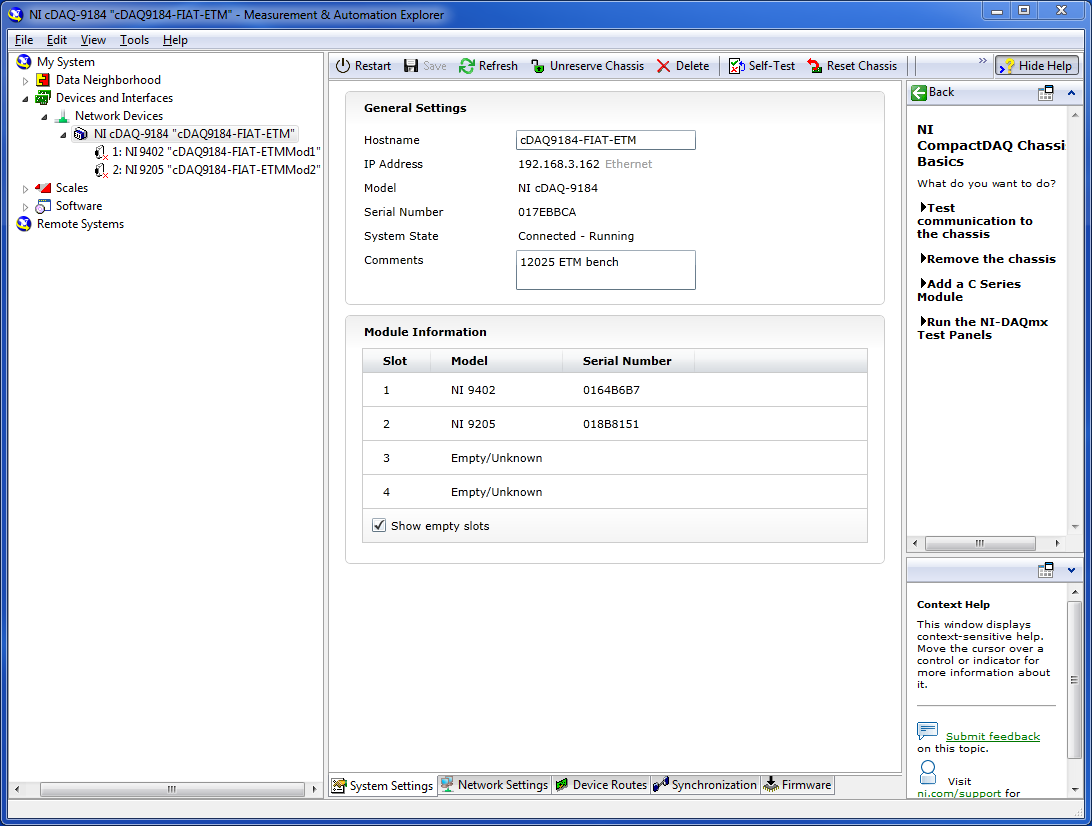Click the My System icon
Image resolution: width=1092 pixels, height=826 pixels.
(24, 62)
